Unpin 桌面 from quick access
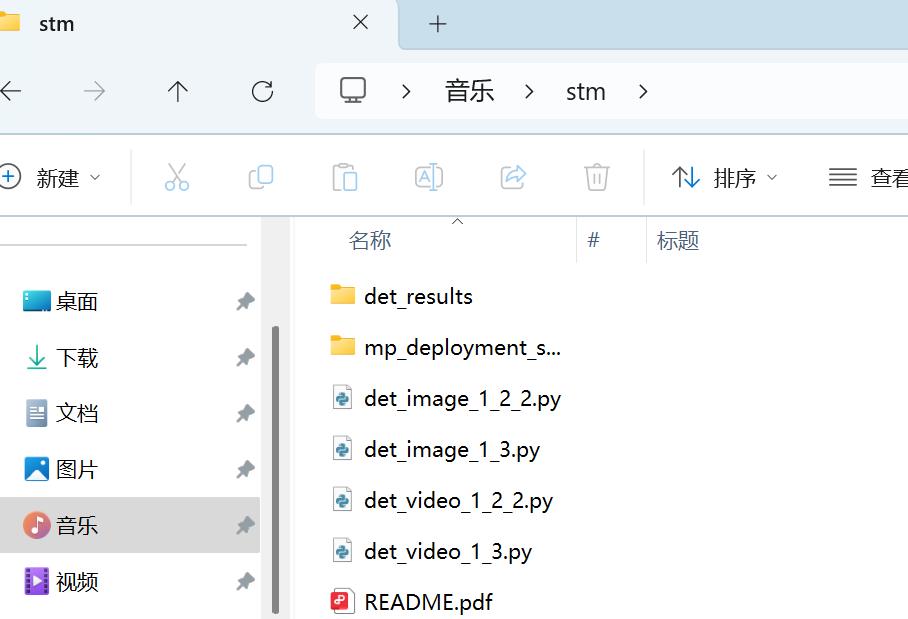Image resolution: width=908 pixels, height=619 pixels. click(245, 302)
